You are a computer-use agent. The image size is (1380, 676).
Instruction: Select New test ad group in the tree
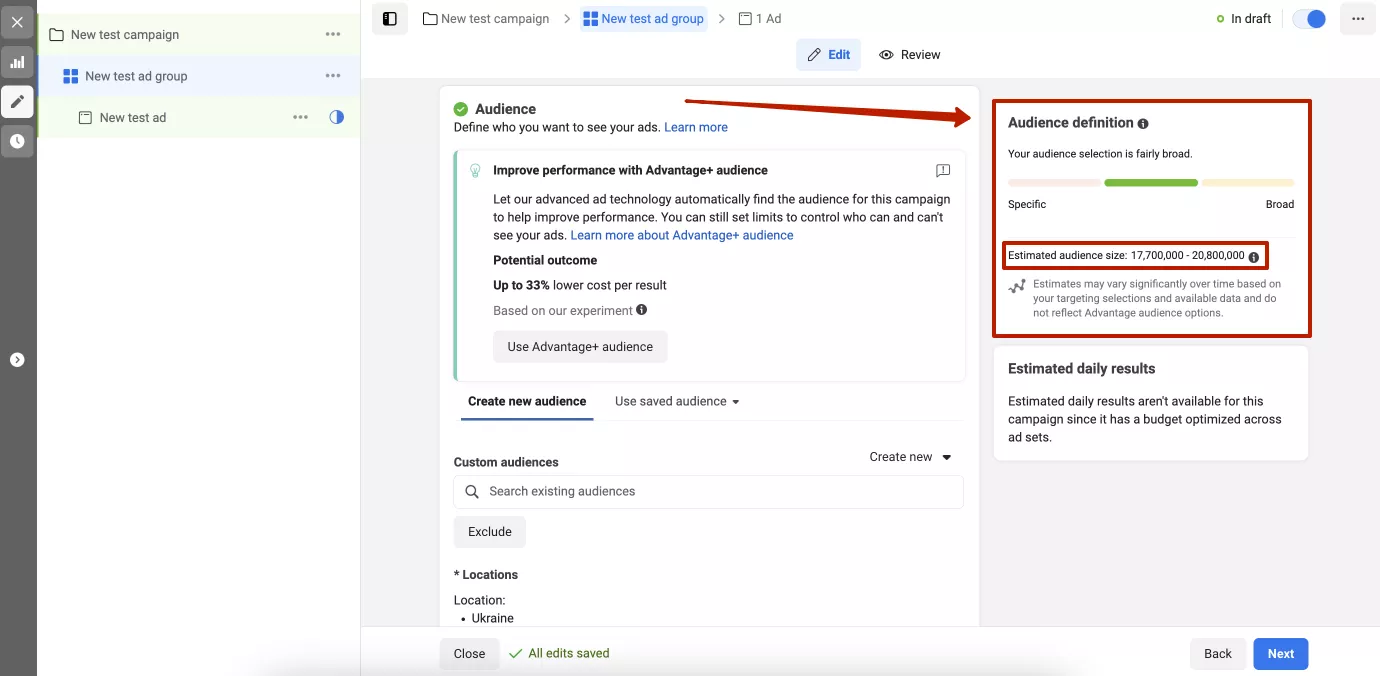click(136, 76)
